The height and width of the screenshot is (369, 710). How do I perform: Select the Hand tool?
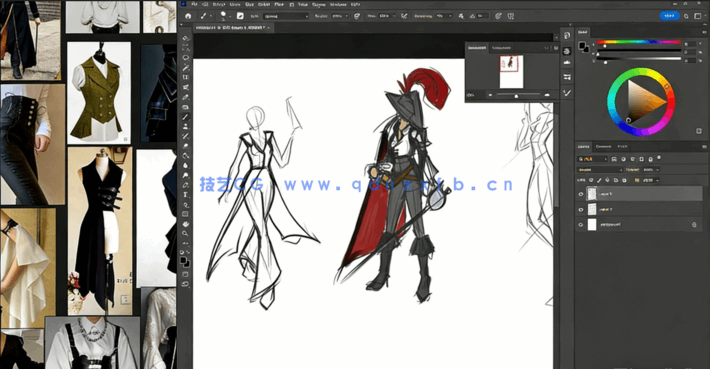[186, 224]
